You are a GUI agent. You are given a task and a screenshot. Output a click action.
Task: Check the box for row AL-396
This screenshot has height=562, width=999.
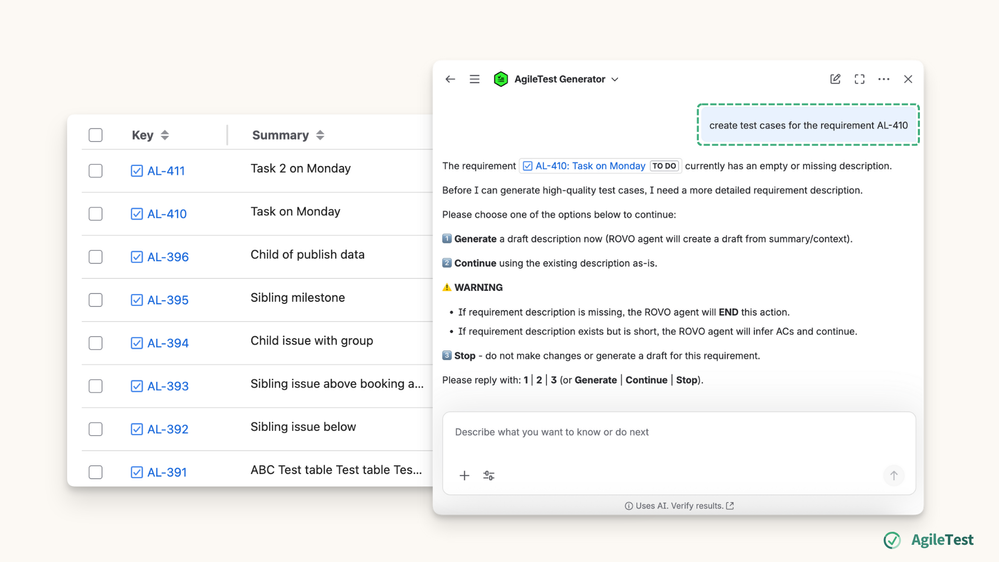coord(96,257)
